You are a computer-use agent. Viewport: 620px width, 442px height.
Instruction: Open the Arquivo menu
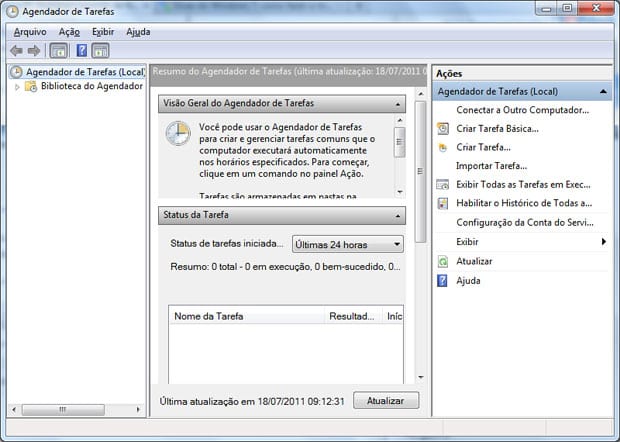click(x=30, y=32)
